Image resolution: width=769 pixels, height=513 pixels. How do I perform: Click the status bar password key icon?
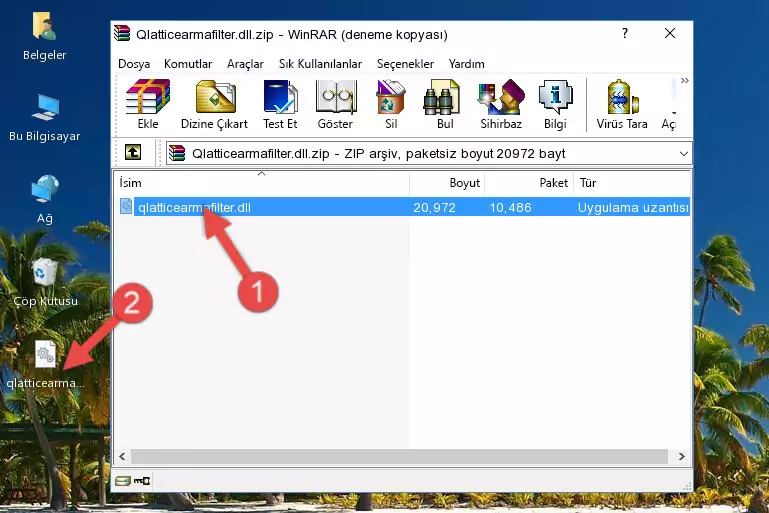click(142, 481)
